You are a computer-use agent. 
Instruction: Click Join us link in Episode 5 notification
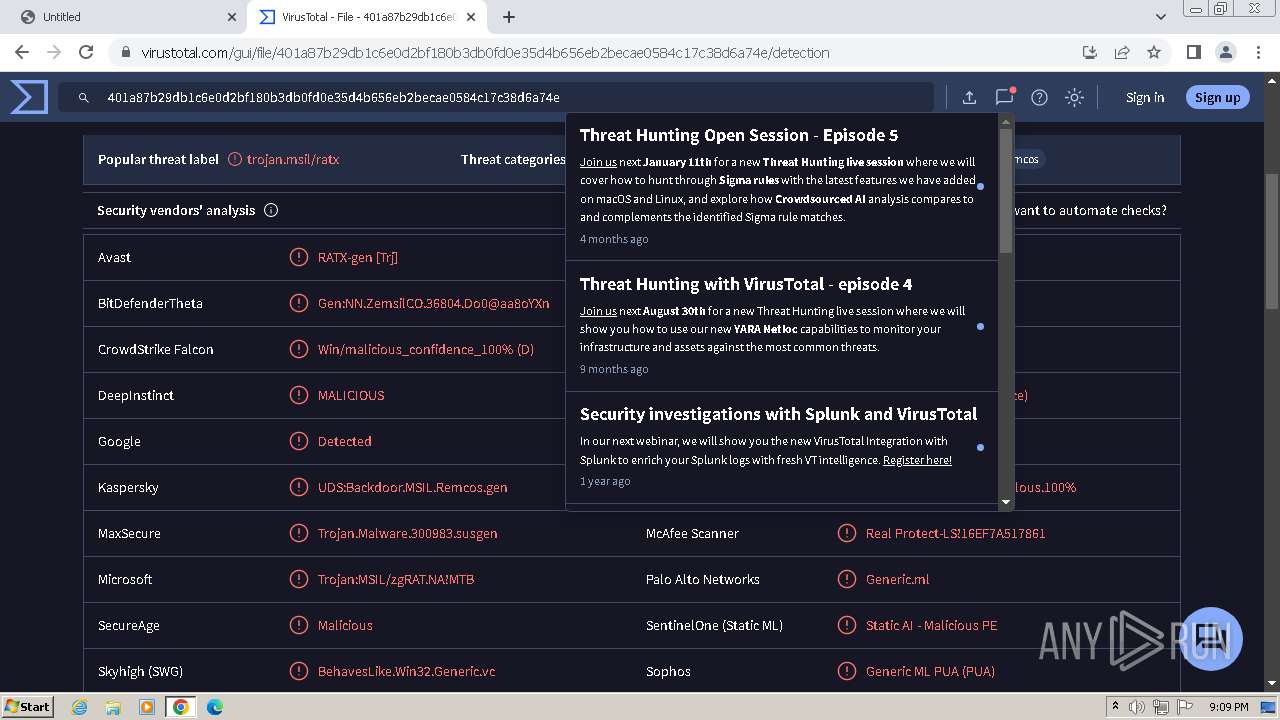pos(598,162)
